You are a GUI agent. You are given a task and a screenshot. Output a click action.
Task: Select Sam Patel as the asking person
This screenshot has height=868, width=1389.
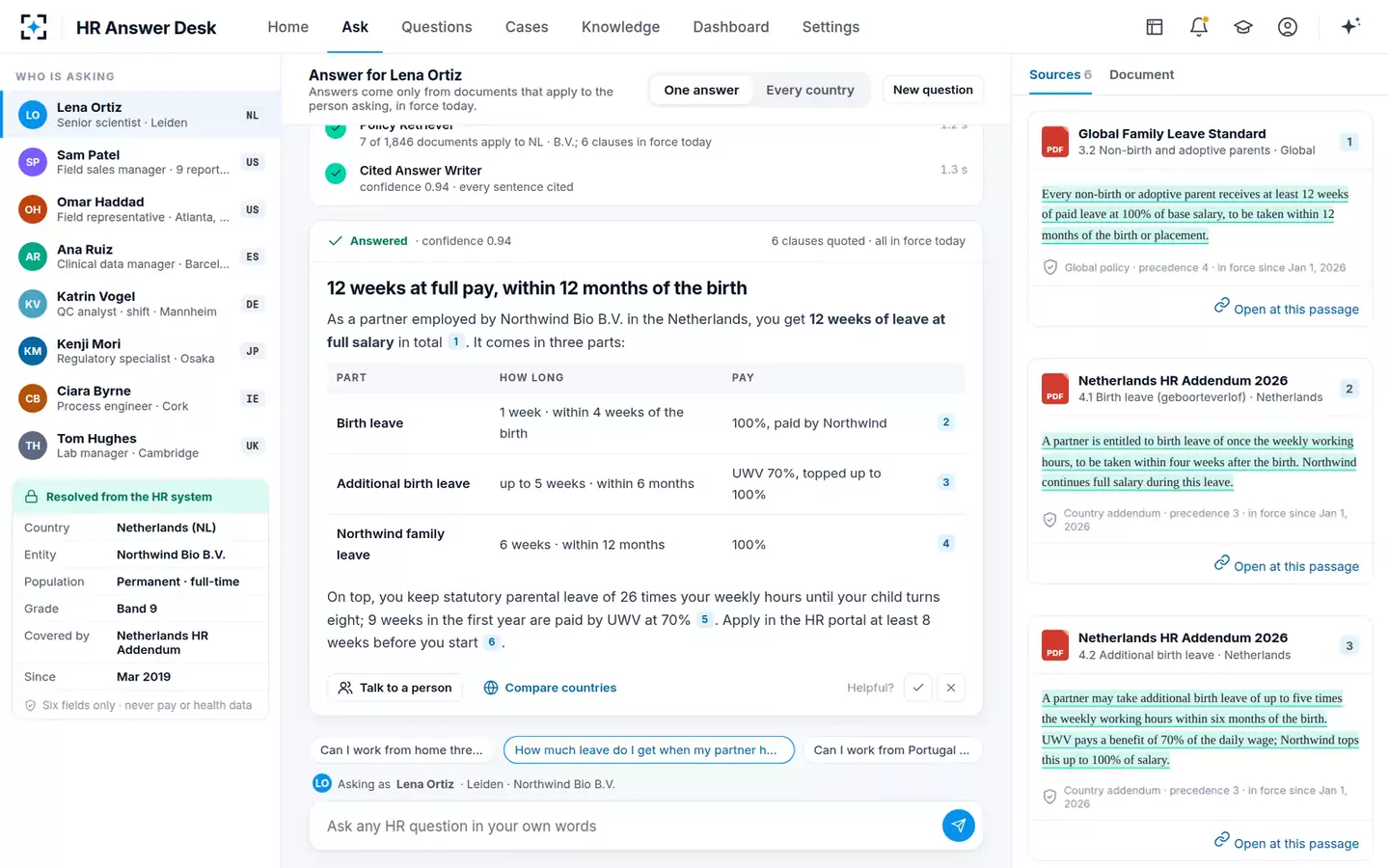tap(140, 162)
